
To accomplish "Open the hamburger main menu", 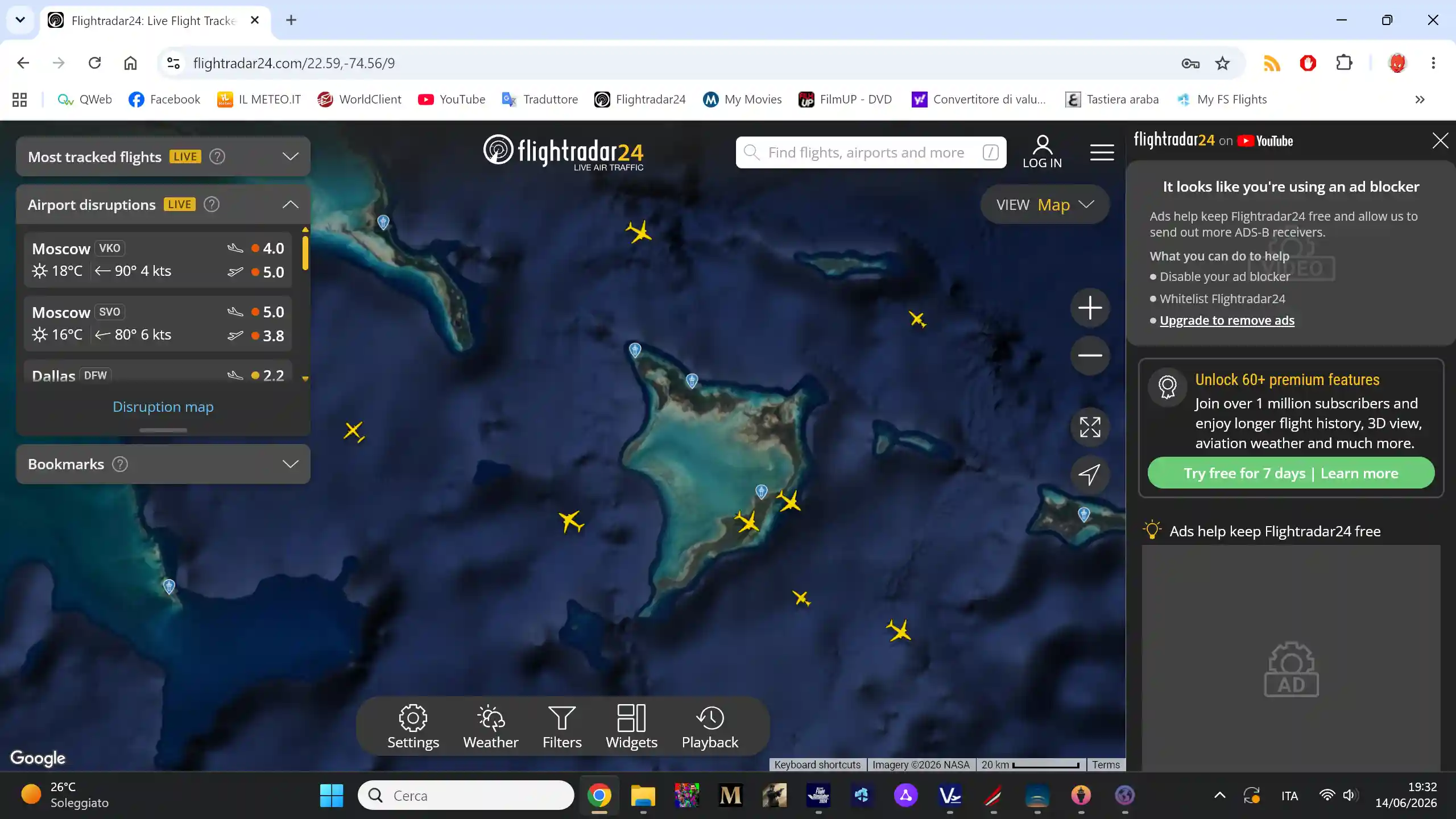I will tap(1102, 152).
